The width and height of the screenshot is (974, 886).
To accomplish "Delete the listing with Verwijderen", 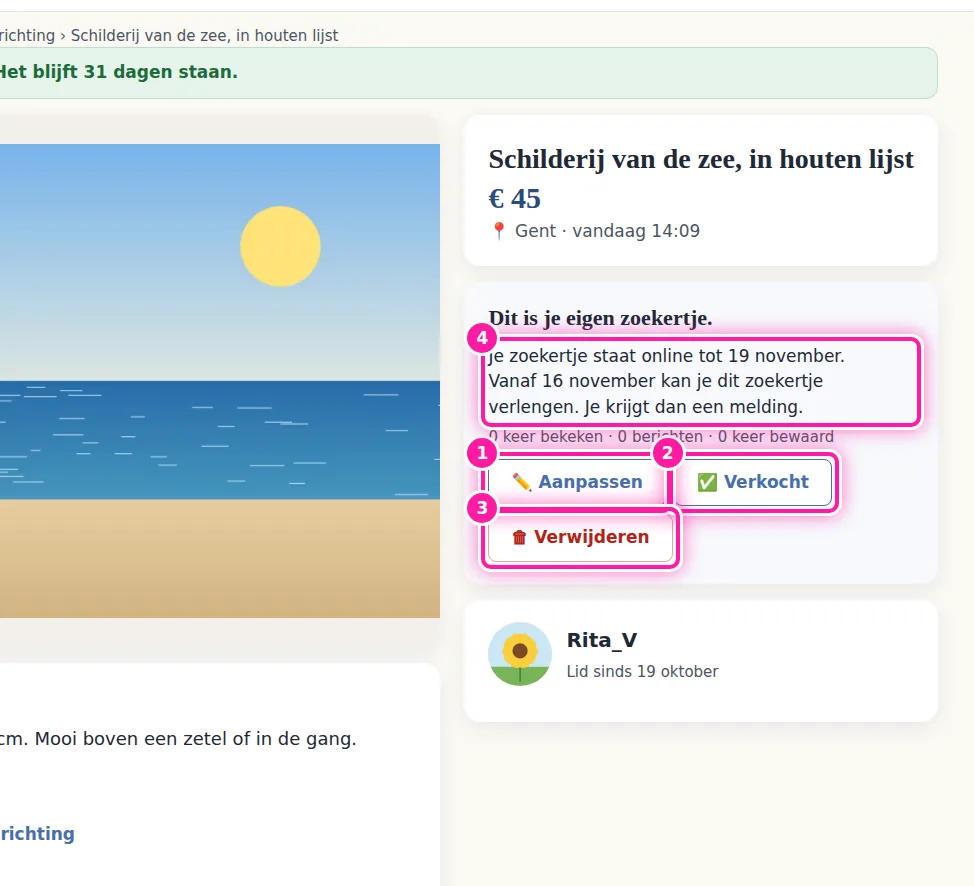I will [x=580, y=537].
